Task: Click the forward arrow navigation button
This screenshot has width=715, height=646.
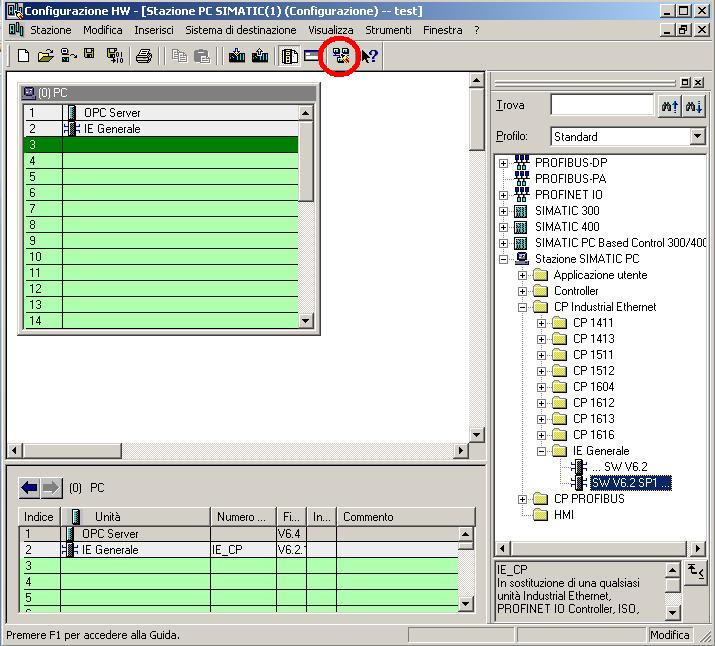Action: point(51,488)
